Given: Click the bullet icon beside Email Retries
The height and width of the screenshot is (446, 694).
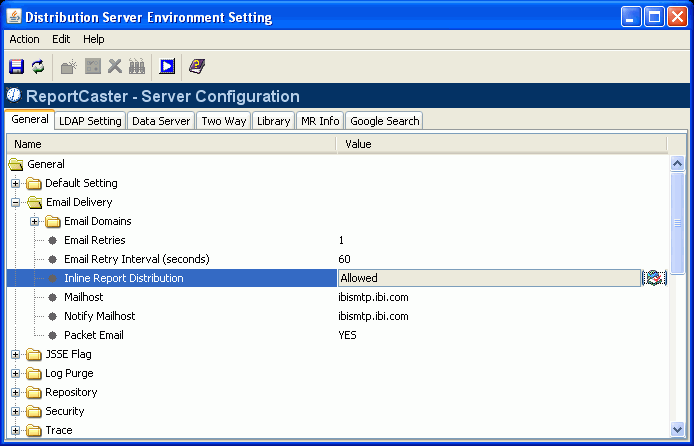Looking at the screenshot, I should [x=53, y=240].
